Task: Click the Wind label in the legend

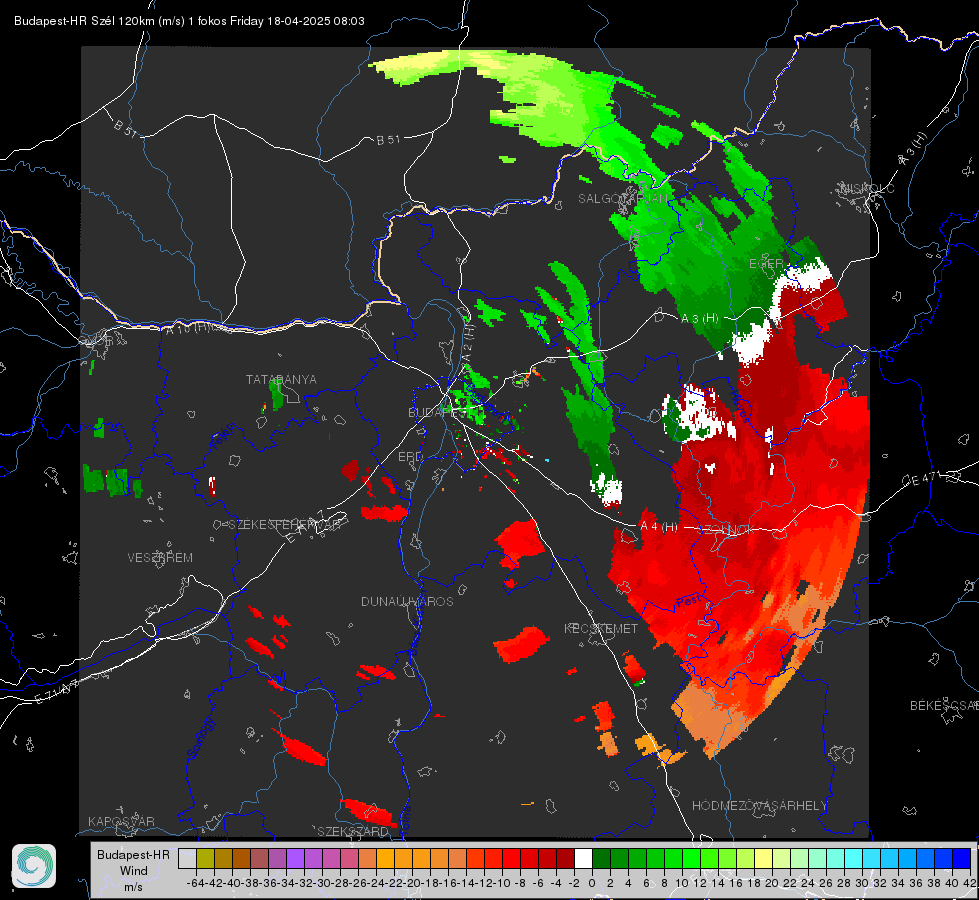Action: 134,871
